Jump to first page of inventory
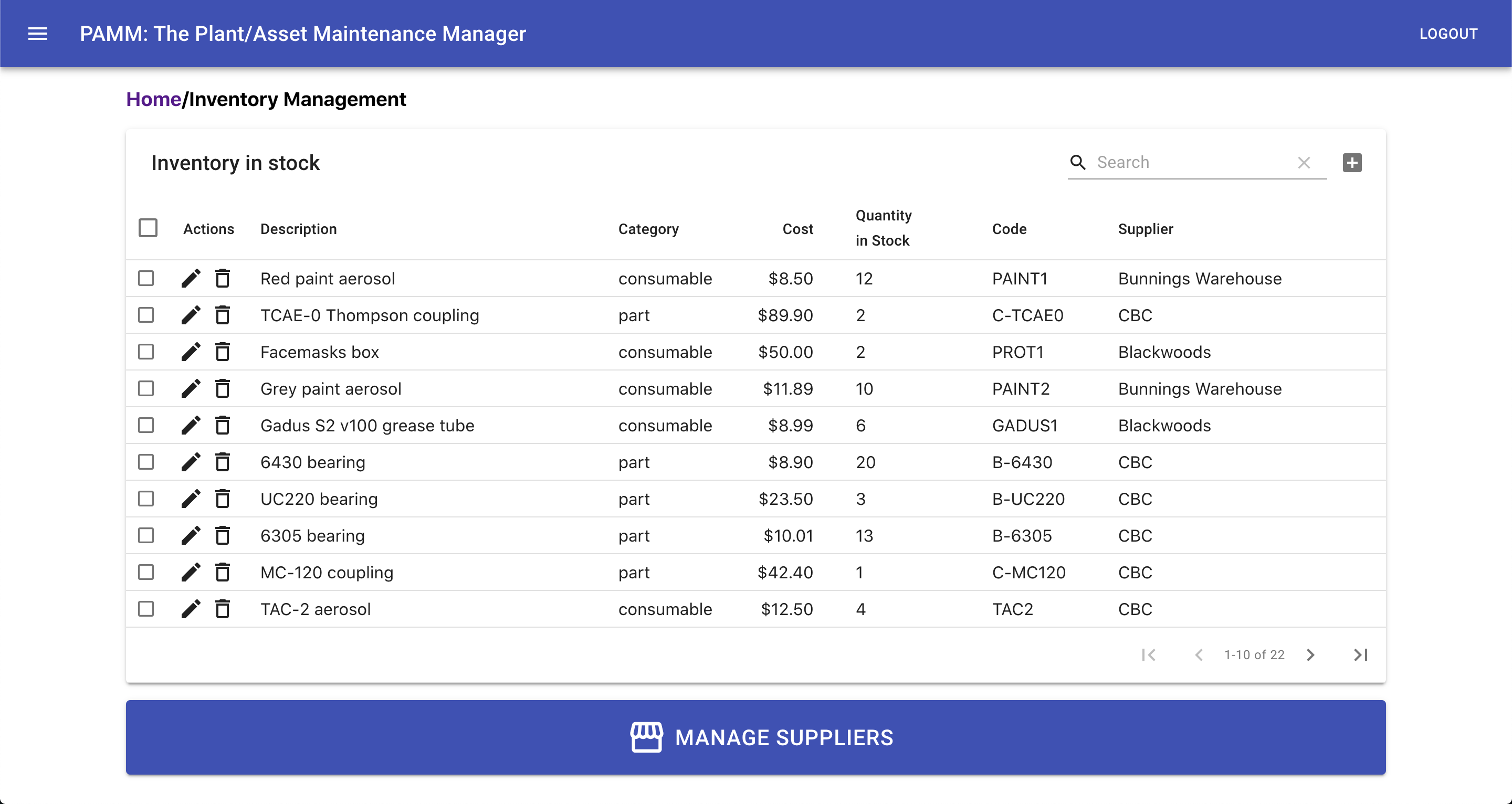Viewport: 1512px width, 804px height. point(1149,655)
